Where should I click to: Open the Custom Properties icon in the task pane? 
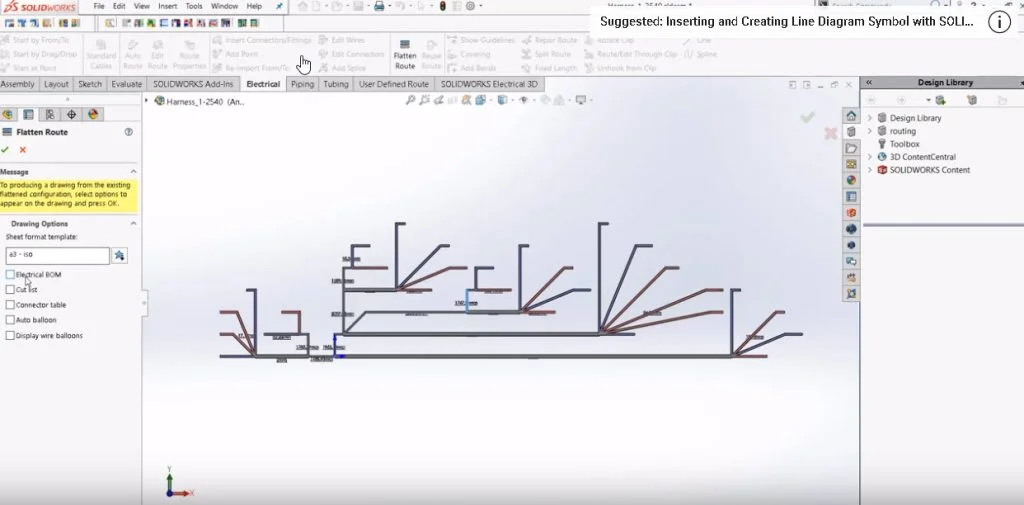tap(851, 197)
